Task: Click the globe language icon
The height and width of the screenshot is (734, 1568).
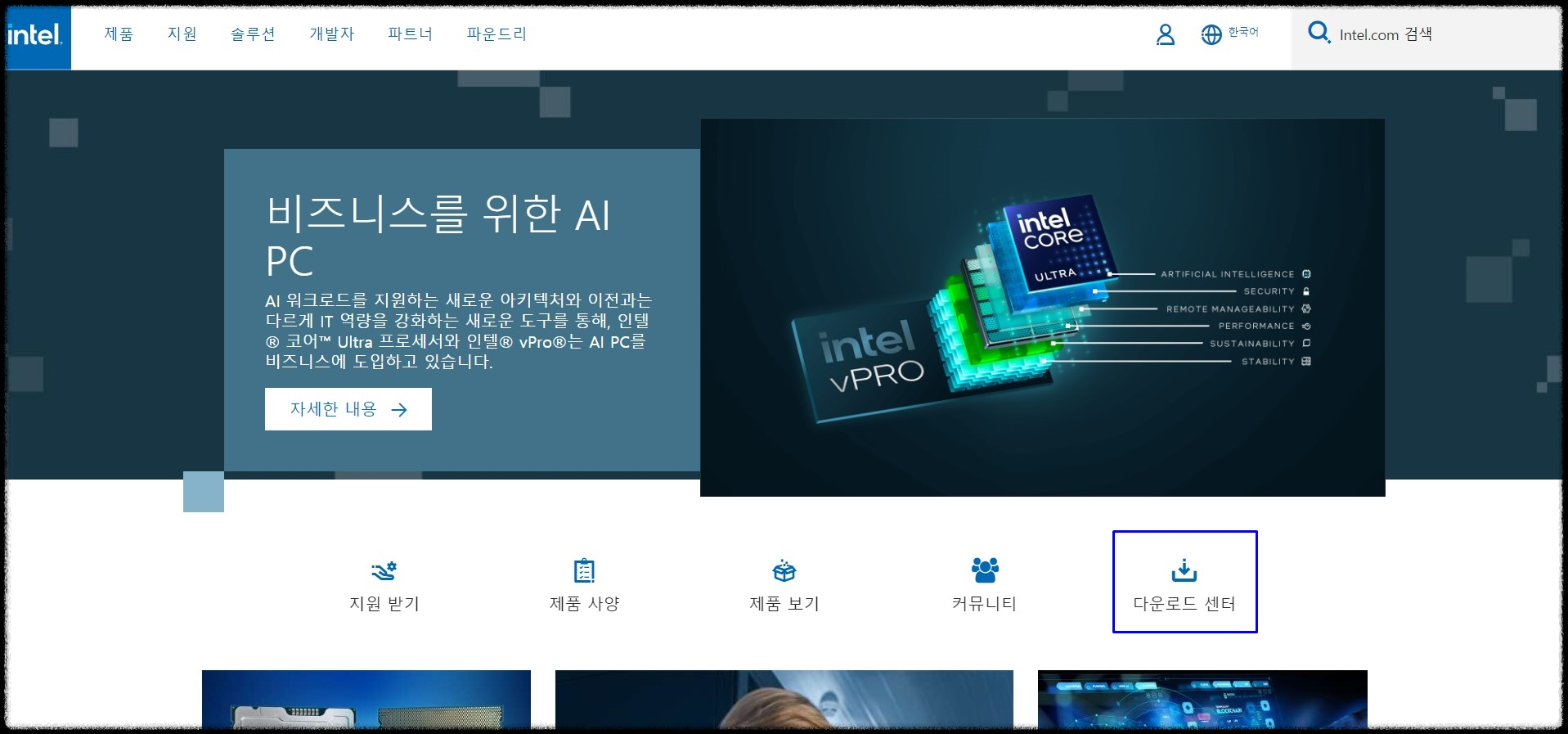Action: (x=1211, y=34)
